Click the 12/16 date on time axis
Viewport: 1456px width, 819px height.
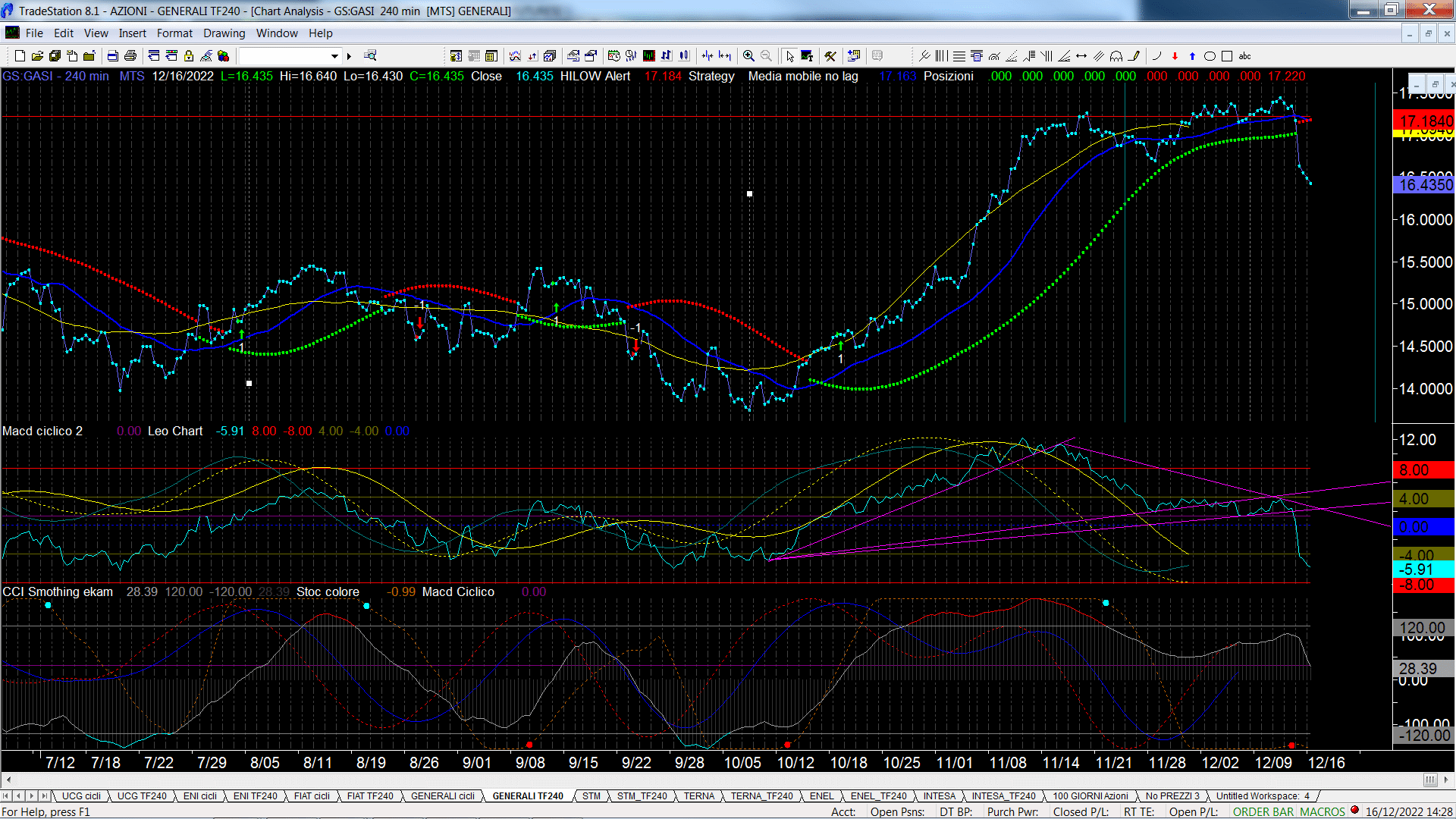[x=1326, y=763]
